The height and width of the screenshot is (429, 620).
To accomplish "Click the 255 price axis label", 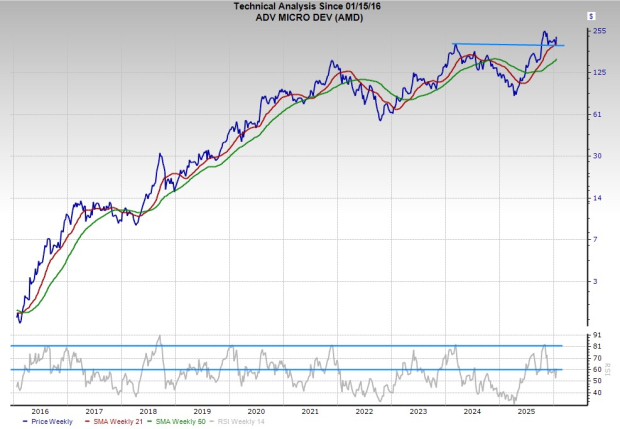I will click(x=600, y=31).
